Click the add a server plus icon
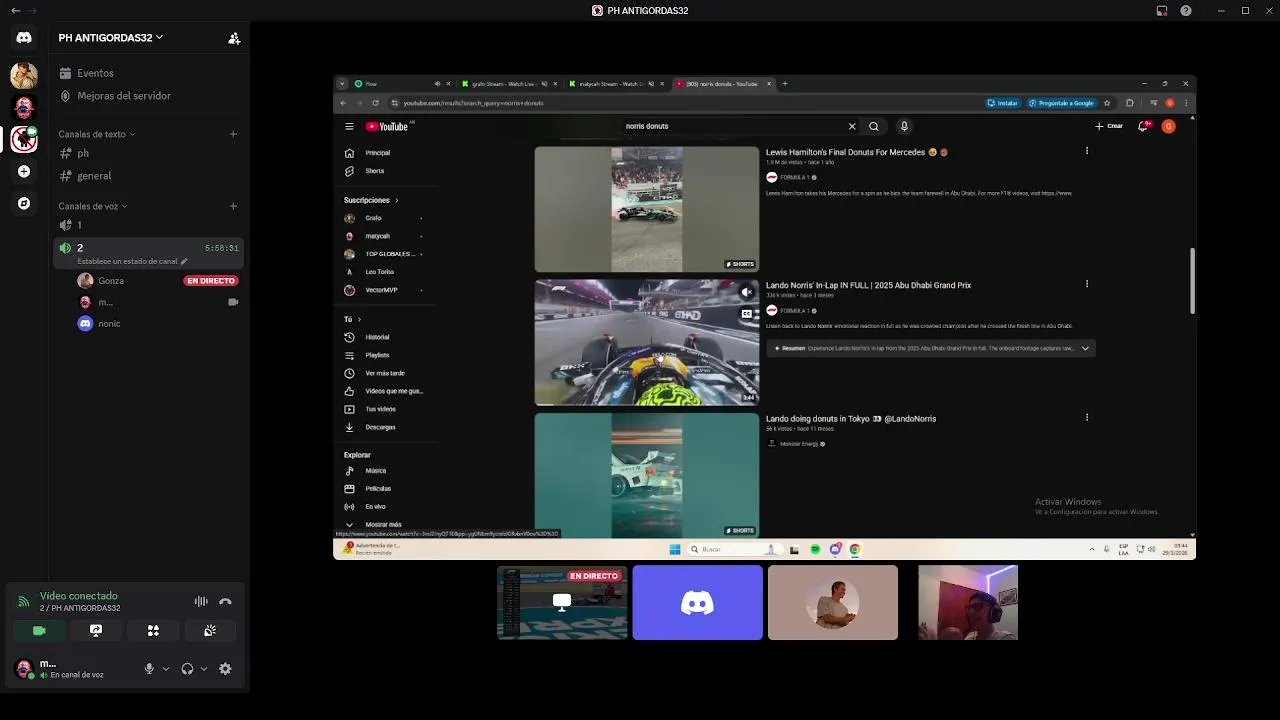Image resolution: width=1280 pixels, height=720 pixels. coord(24,171)
